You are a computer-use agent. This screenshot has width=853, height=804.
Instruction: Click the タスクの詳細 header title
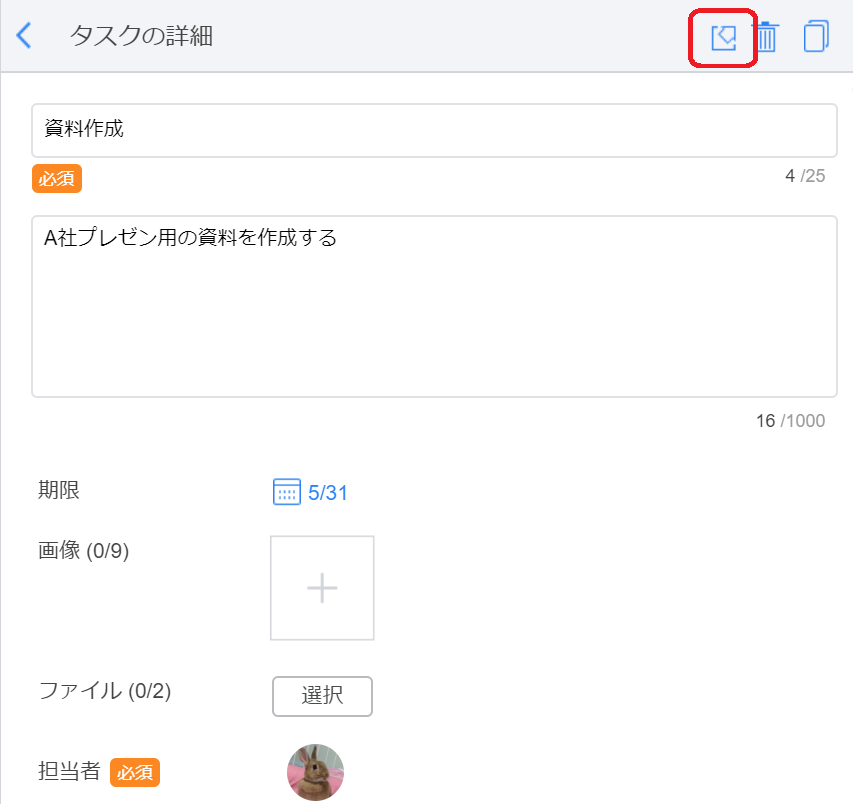pos(141,37)
